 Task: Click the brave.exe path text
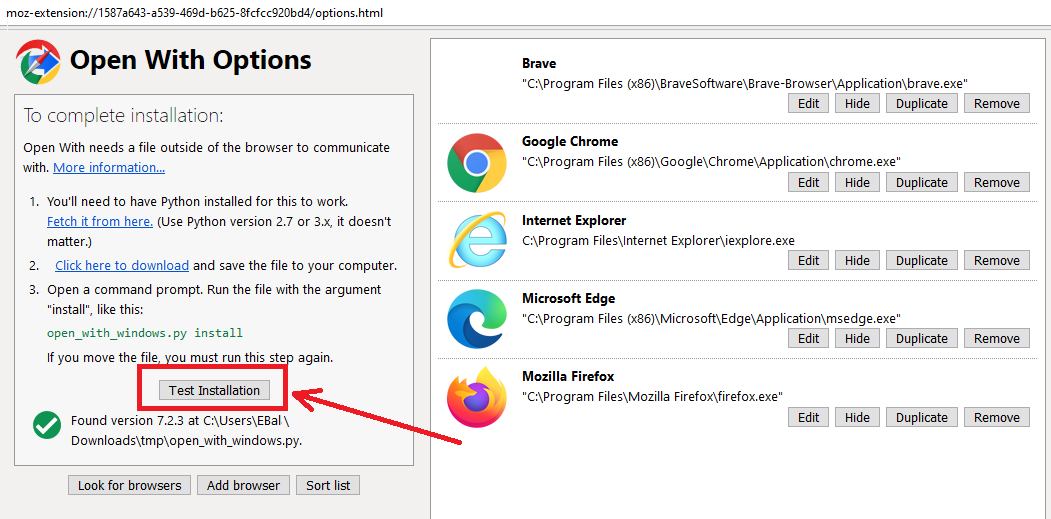745,83
